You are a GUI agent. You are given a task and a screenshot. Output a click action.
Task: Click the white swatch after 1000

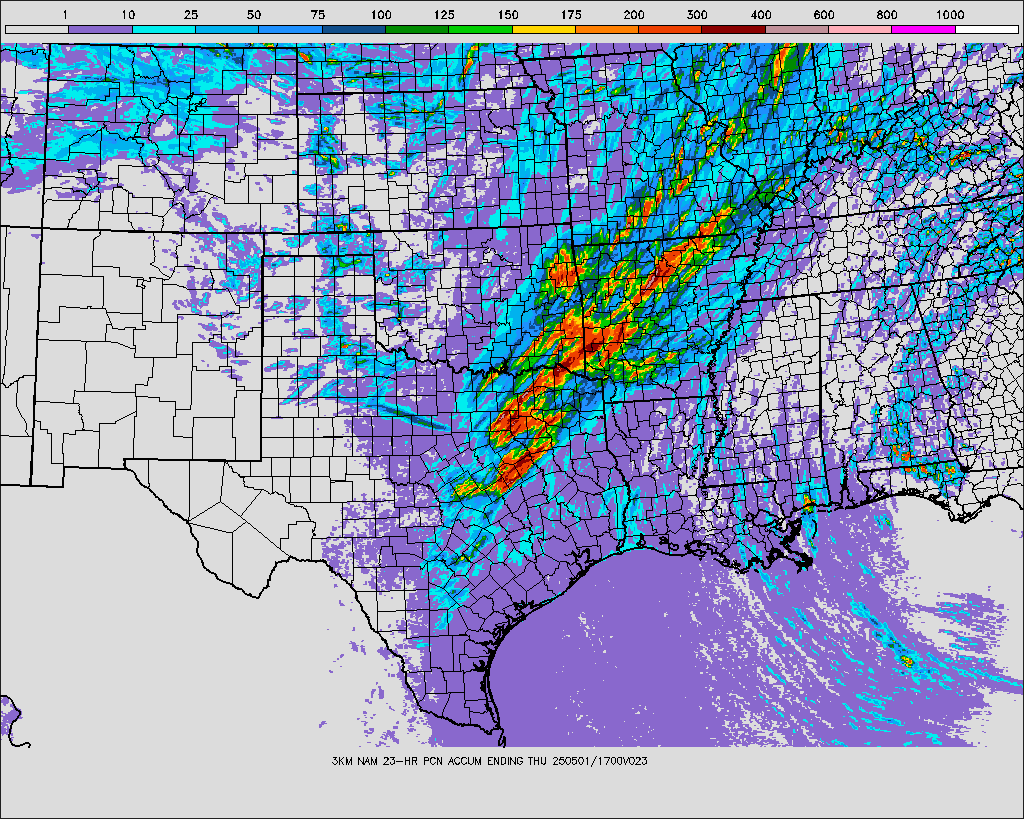(987, 29)
